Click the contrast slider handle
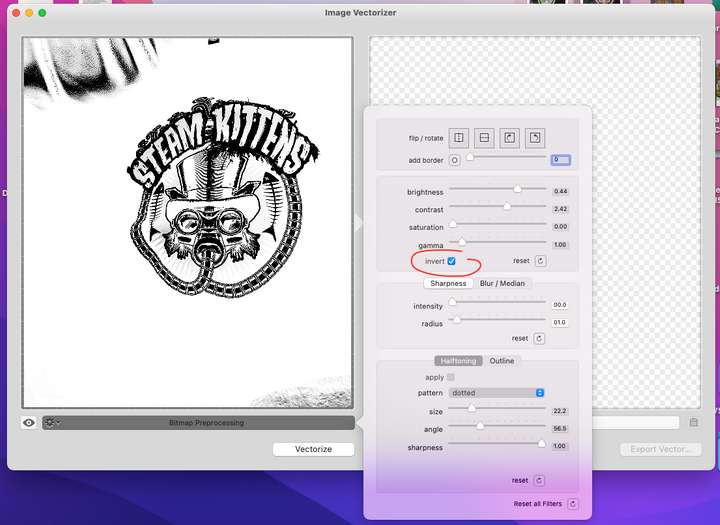This screenshot has height=525, width=720. click(507, 206)
